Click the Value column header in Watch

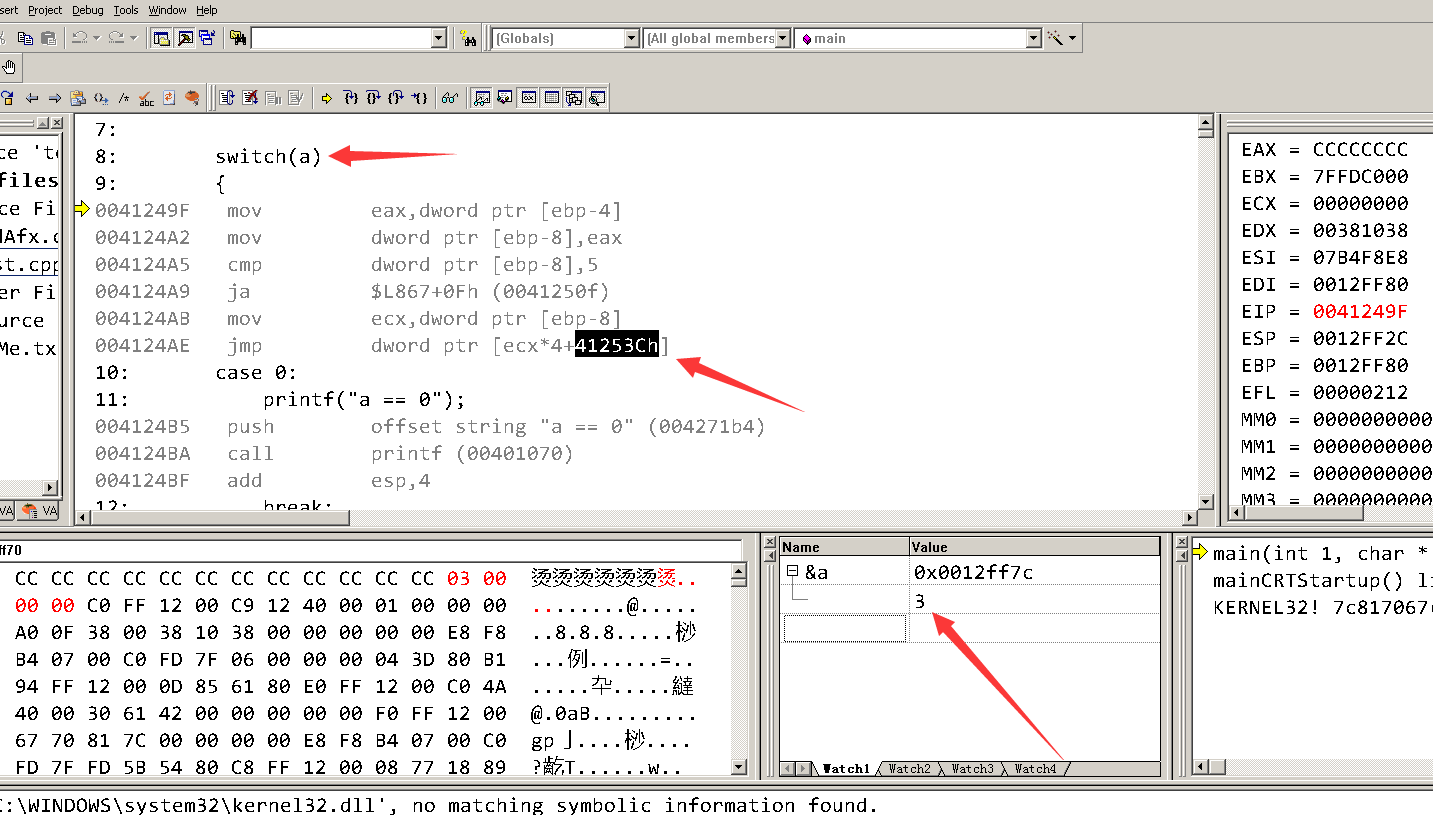coord(1034,547)
